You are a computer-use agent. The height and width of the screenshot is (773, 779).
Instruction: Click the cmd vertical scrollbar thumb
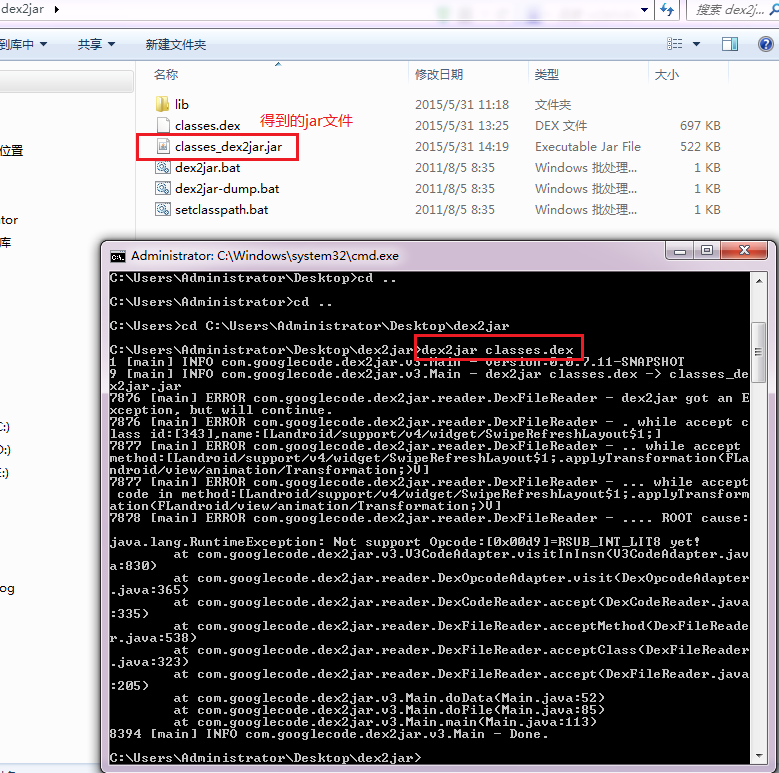(758, 352)
